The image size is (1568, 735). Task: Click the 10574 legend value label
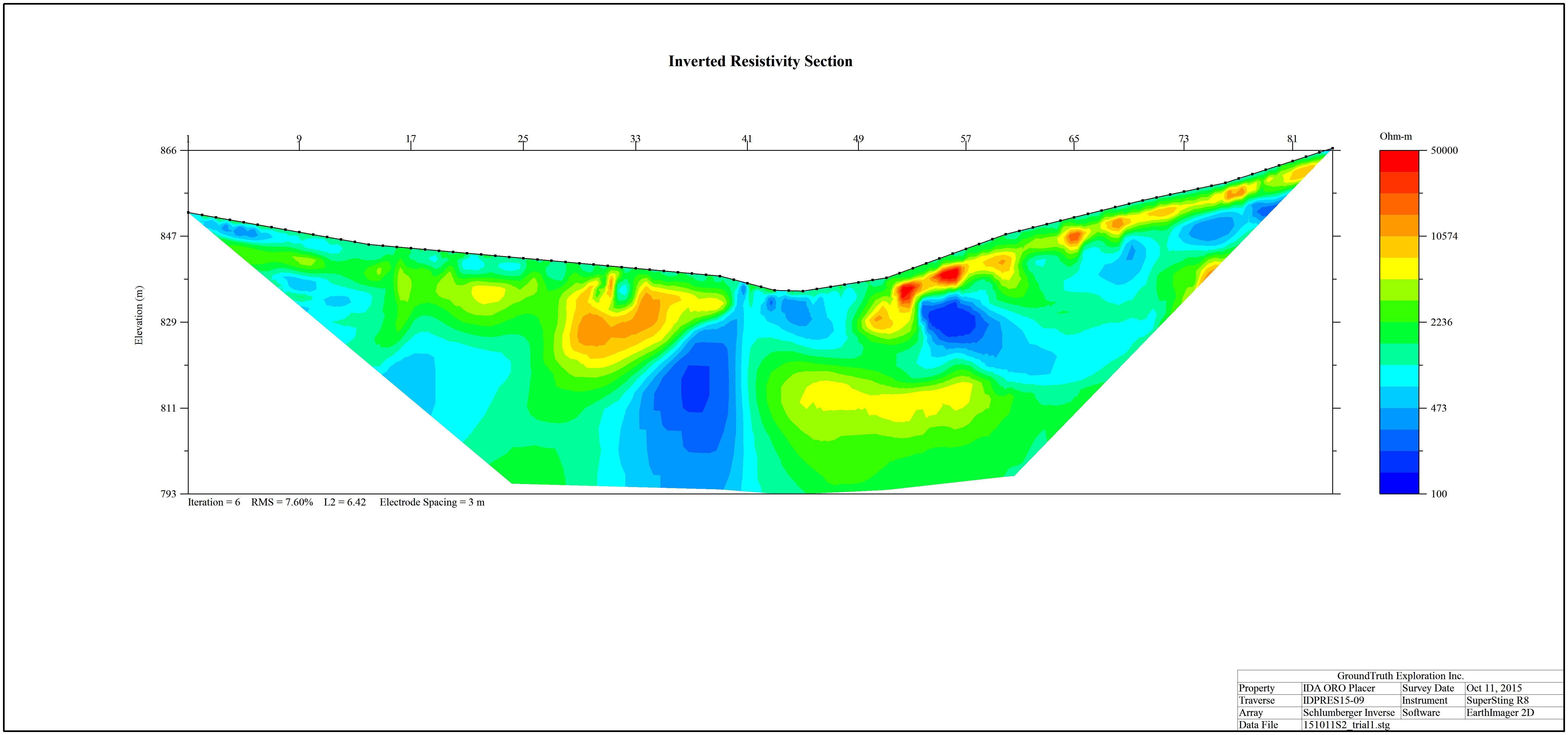click(1444, 236)
